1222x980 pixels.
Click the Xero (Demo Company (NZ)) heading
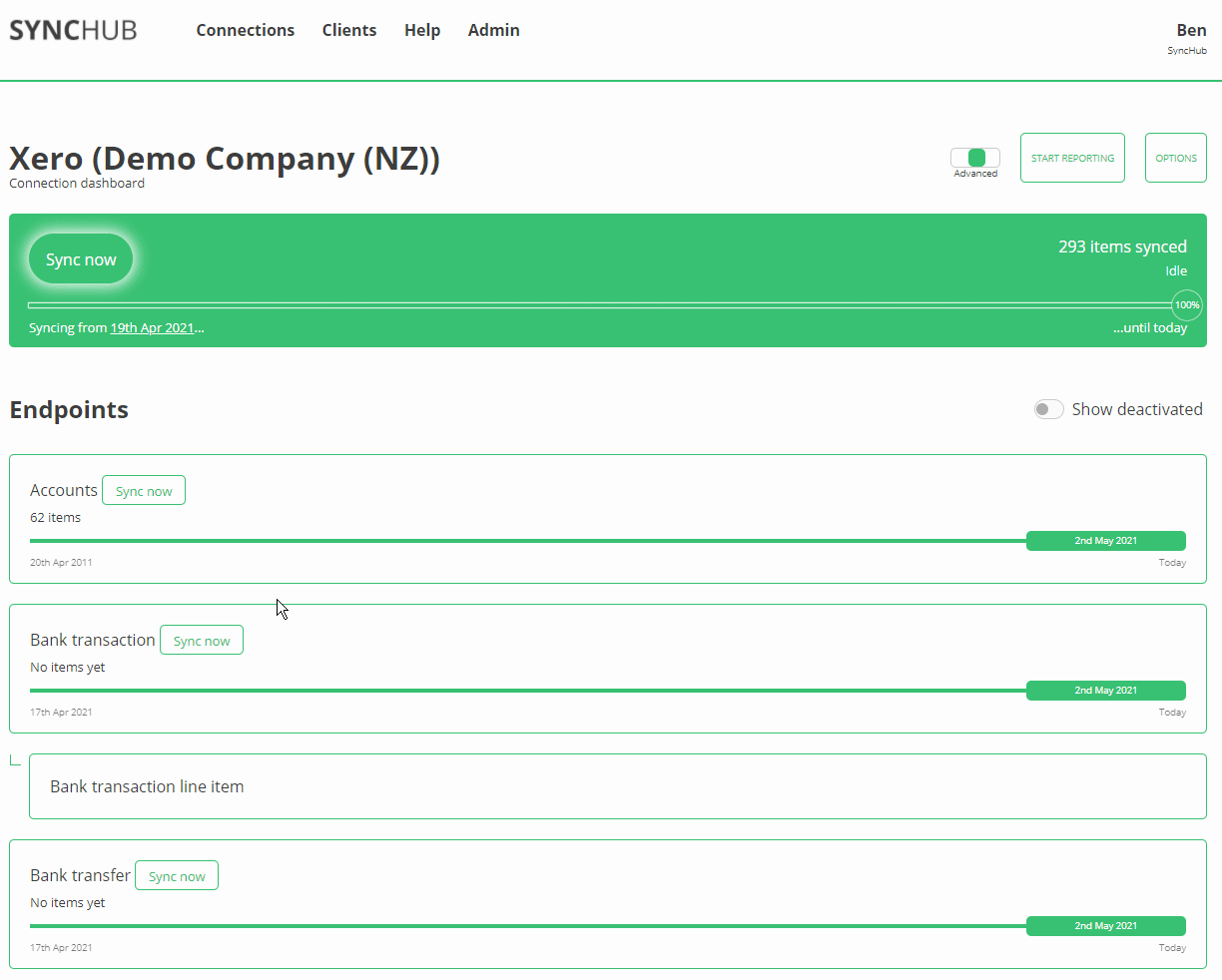point(225,158)
